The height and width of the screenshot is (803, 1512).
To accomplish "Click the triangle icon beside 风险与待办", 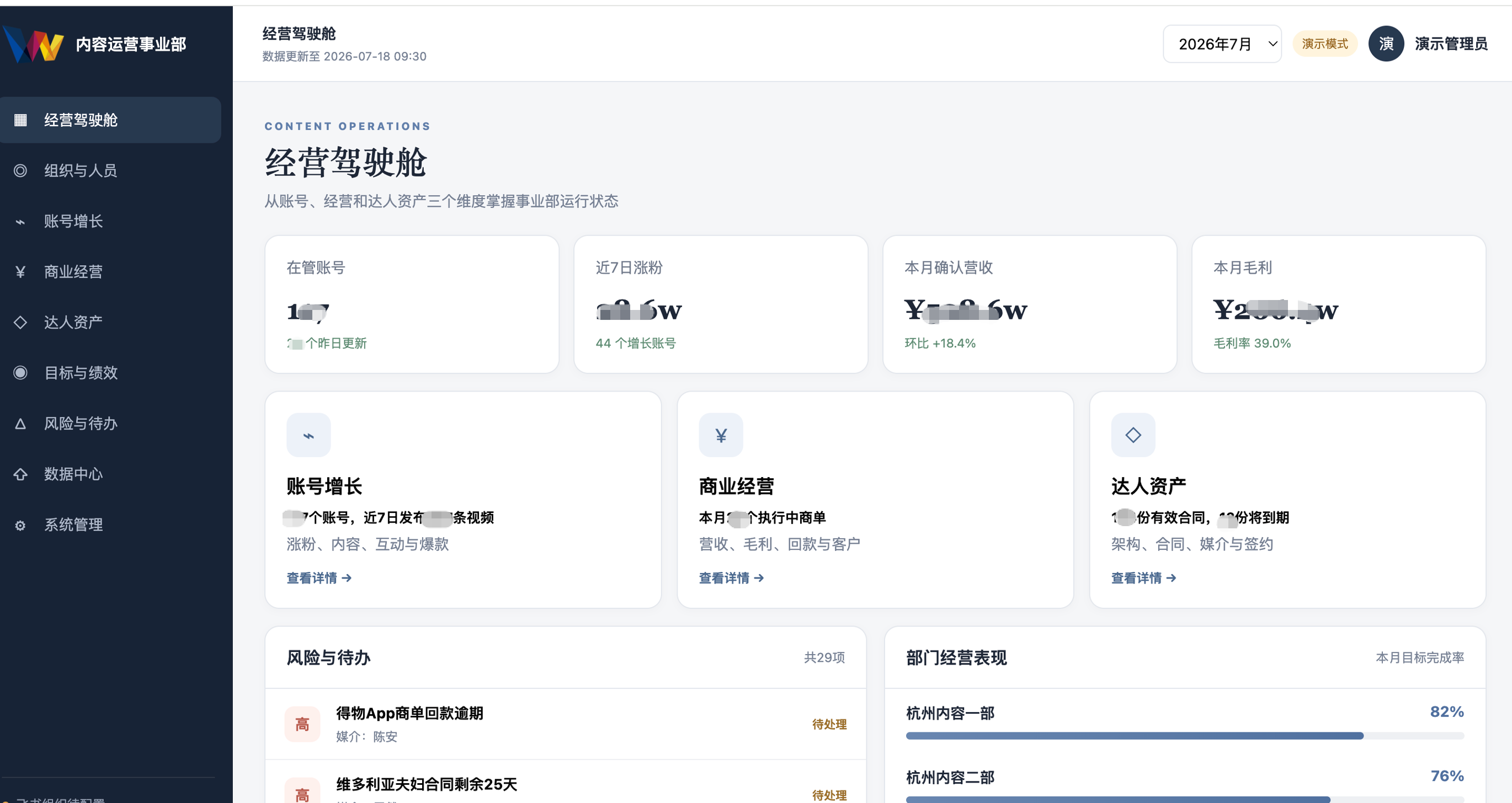I will 20,424.
